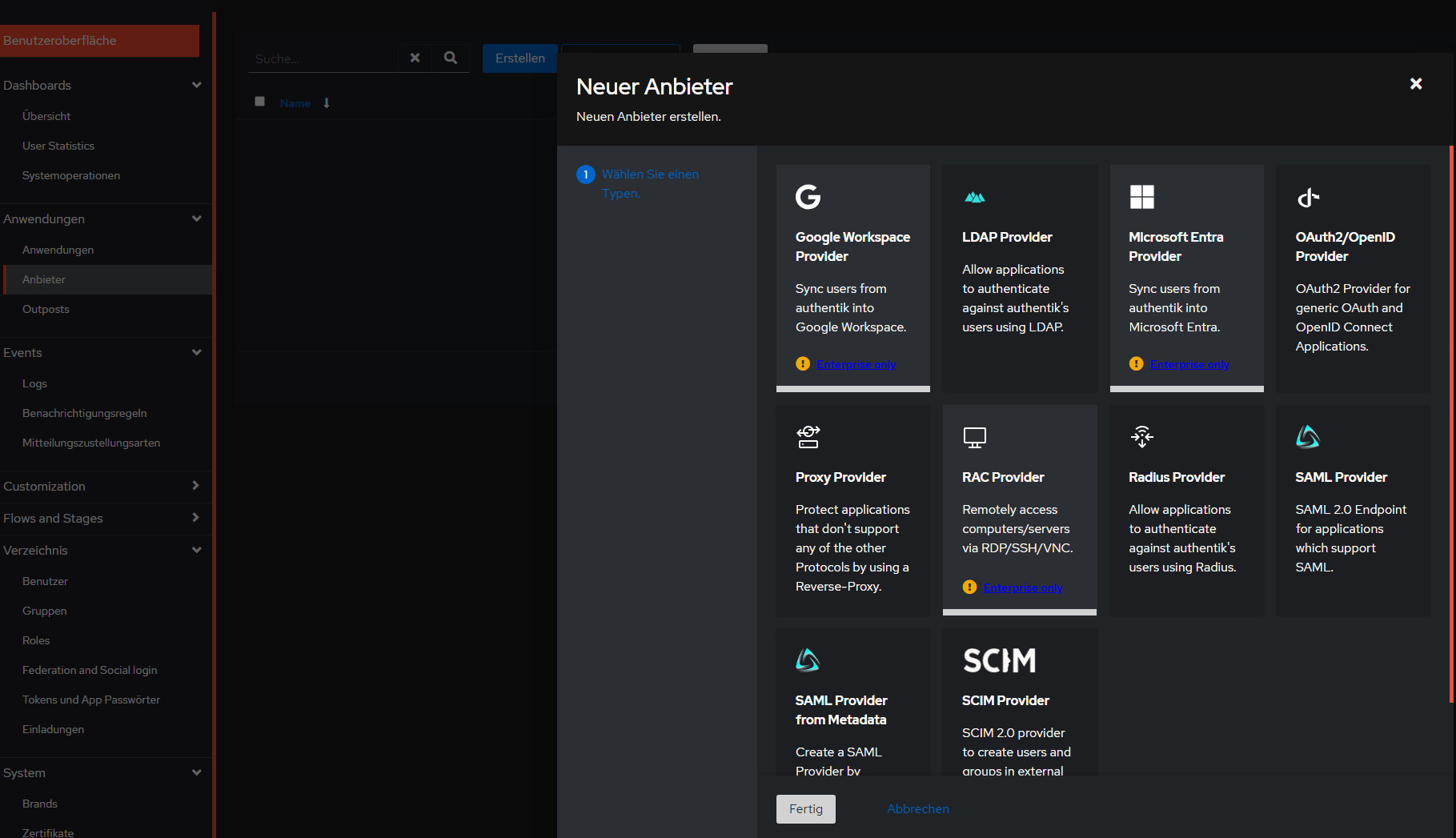Select the OAuth2/OpenID Provider icon
1456x838 pixels.
click(x=1308, y=197)
